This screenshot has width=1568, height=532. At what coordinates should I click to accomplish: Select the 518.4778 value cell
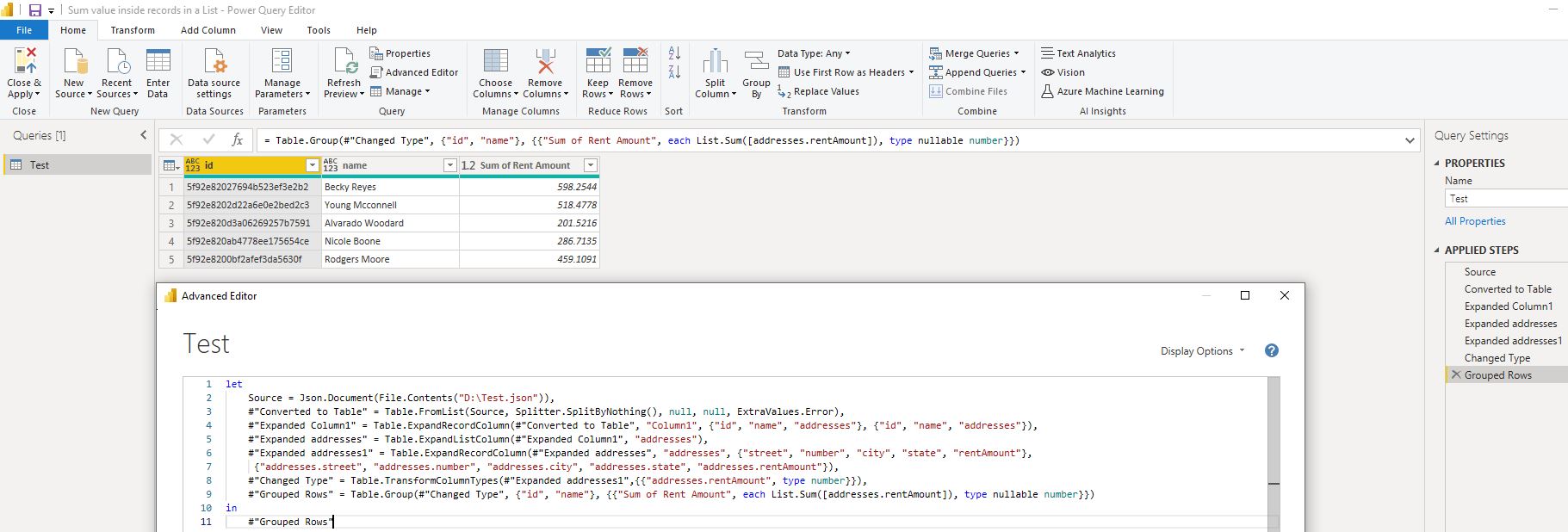pos(530,205)
